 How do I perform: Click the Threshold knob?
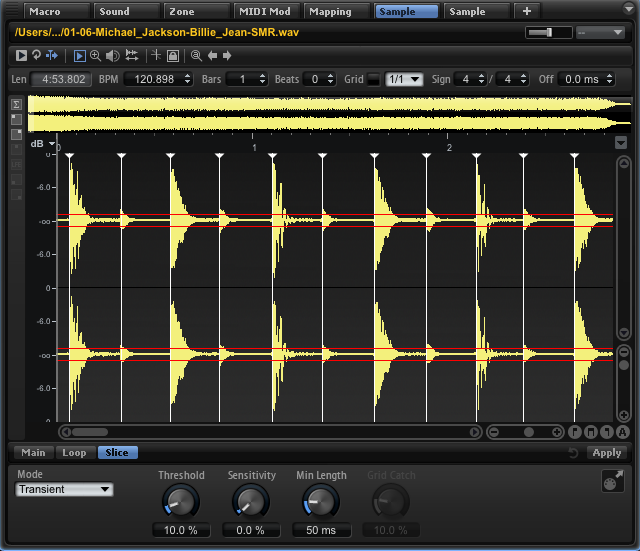pyautogui.click(x=180, y=501)
